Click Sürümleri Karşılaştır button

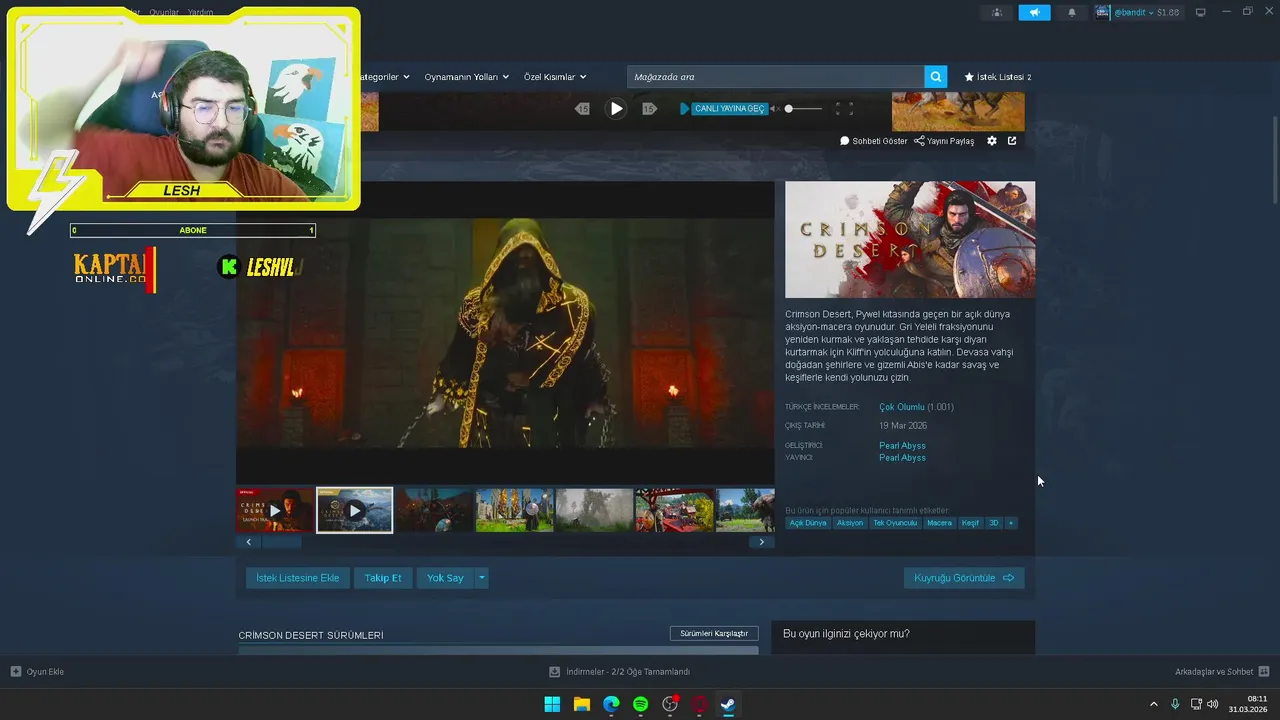(714, 633)
